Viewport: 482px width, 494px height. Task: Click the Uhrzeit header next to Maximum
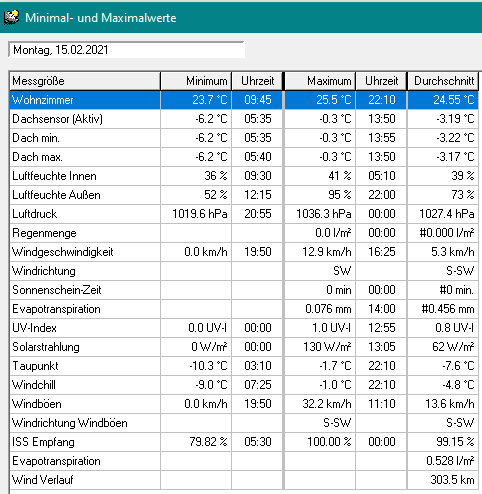381,81
